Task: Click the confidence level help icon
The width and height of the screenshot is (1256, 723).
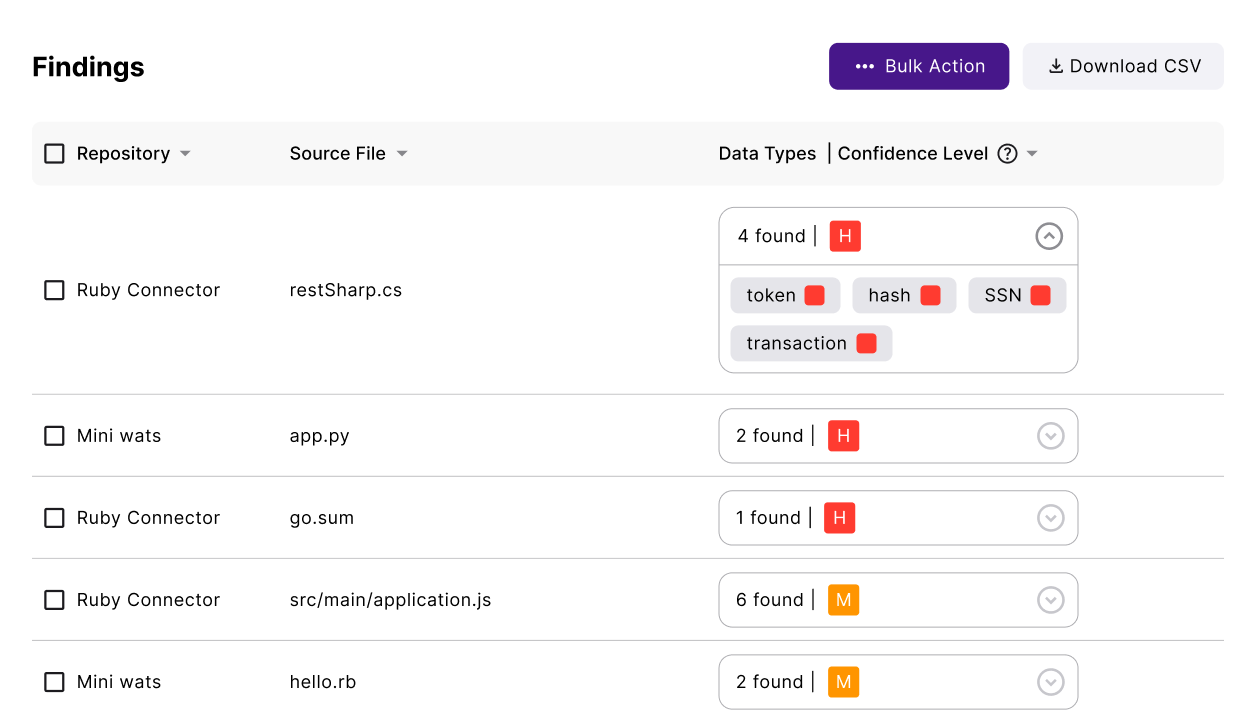Action: coord(1008,153)
